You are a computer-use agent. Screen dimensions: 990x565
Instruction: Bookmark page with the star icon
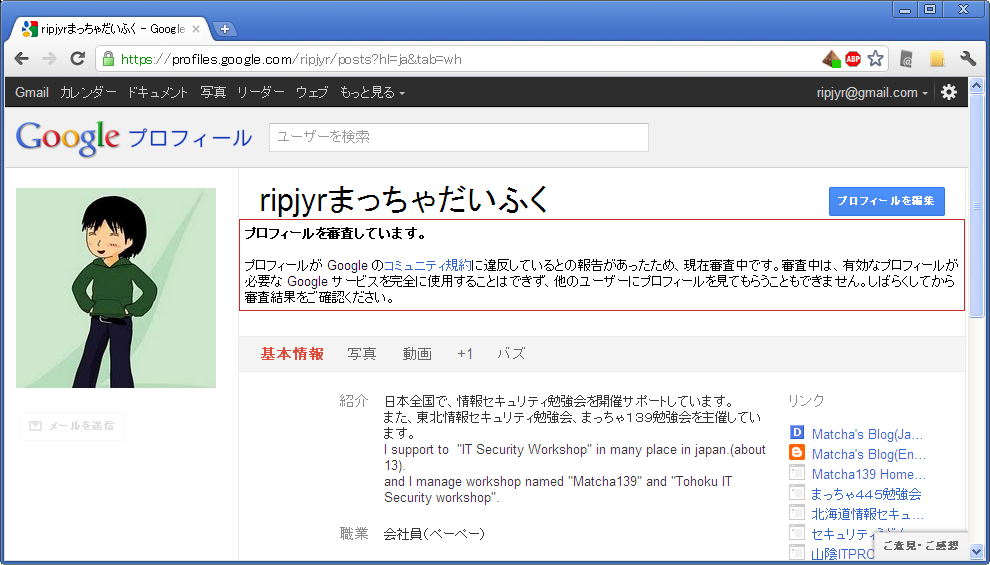[875, 59]
